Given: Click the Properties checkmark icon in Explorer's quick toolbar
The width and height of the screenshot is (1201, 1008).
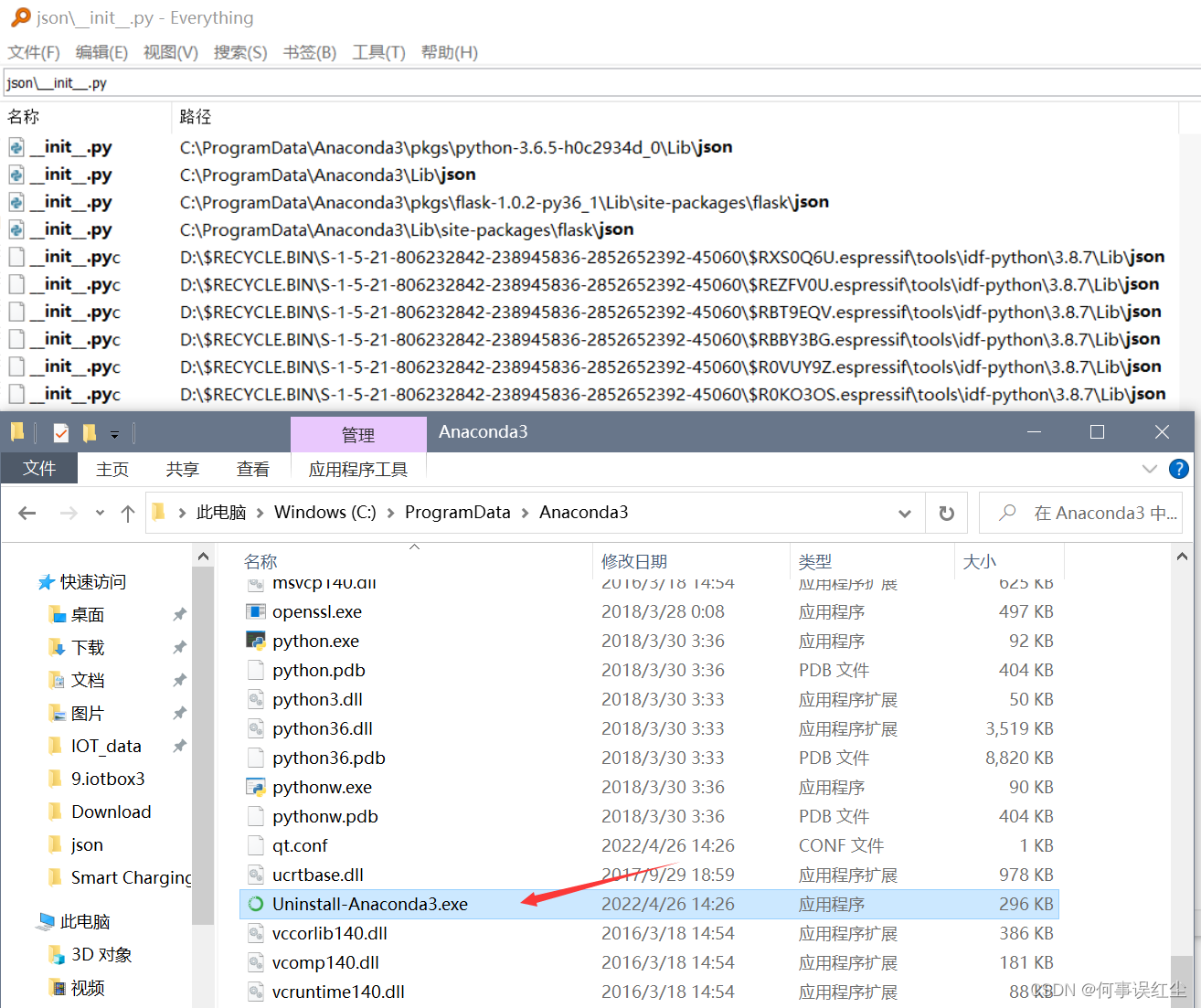Looking at the screenshot, I should coord(61,432).
